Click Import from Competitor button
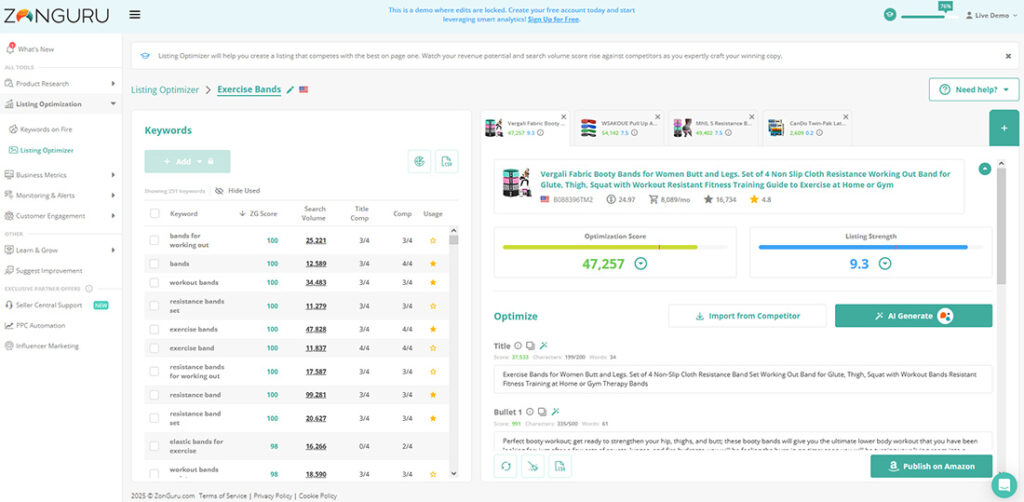The width and height of the screenshot is (1024, 502). [x=747, y=316]
